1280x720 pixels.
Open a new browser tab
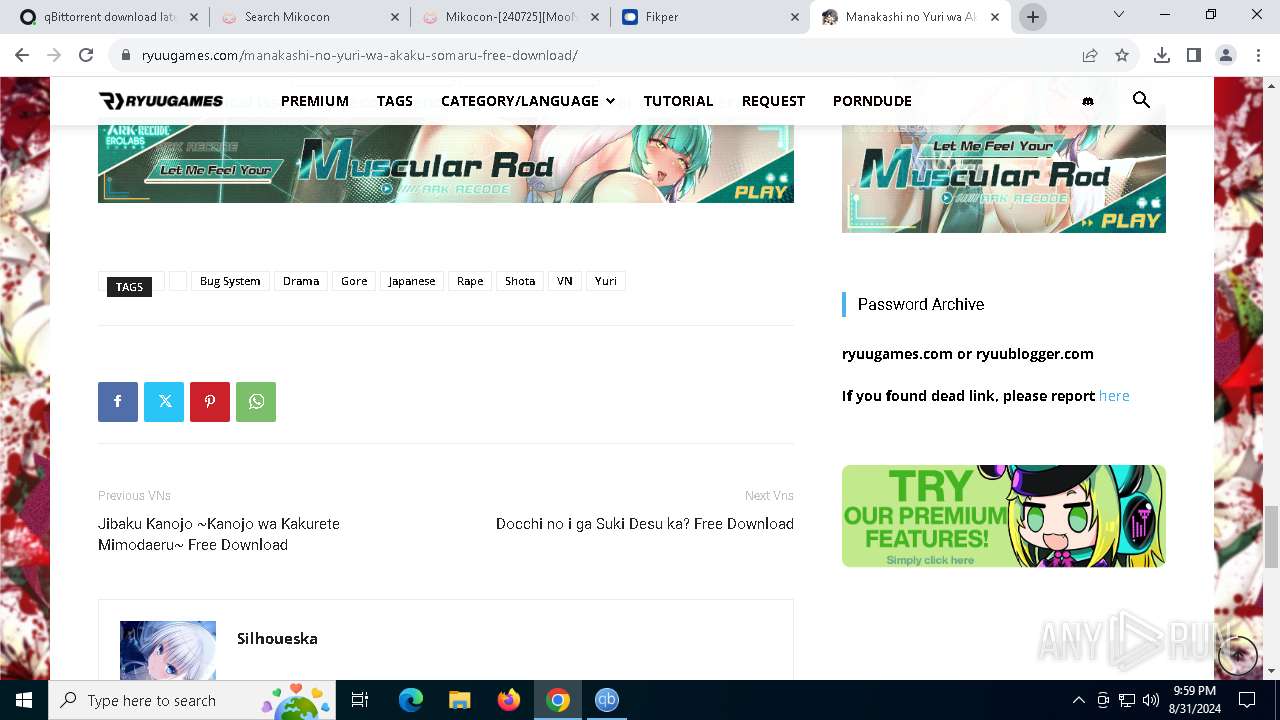[1033, 17]
